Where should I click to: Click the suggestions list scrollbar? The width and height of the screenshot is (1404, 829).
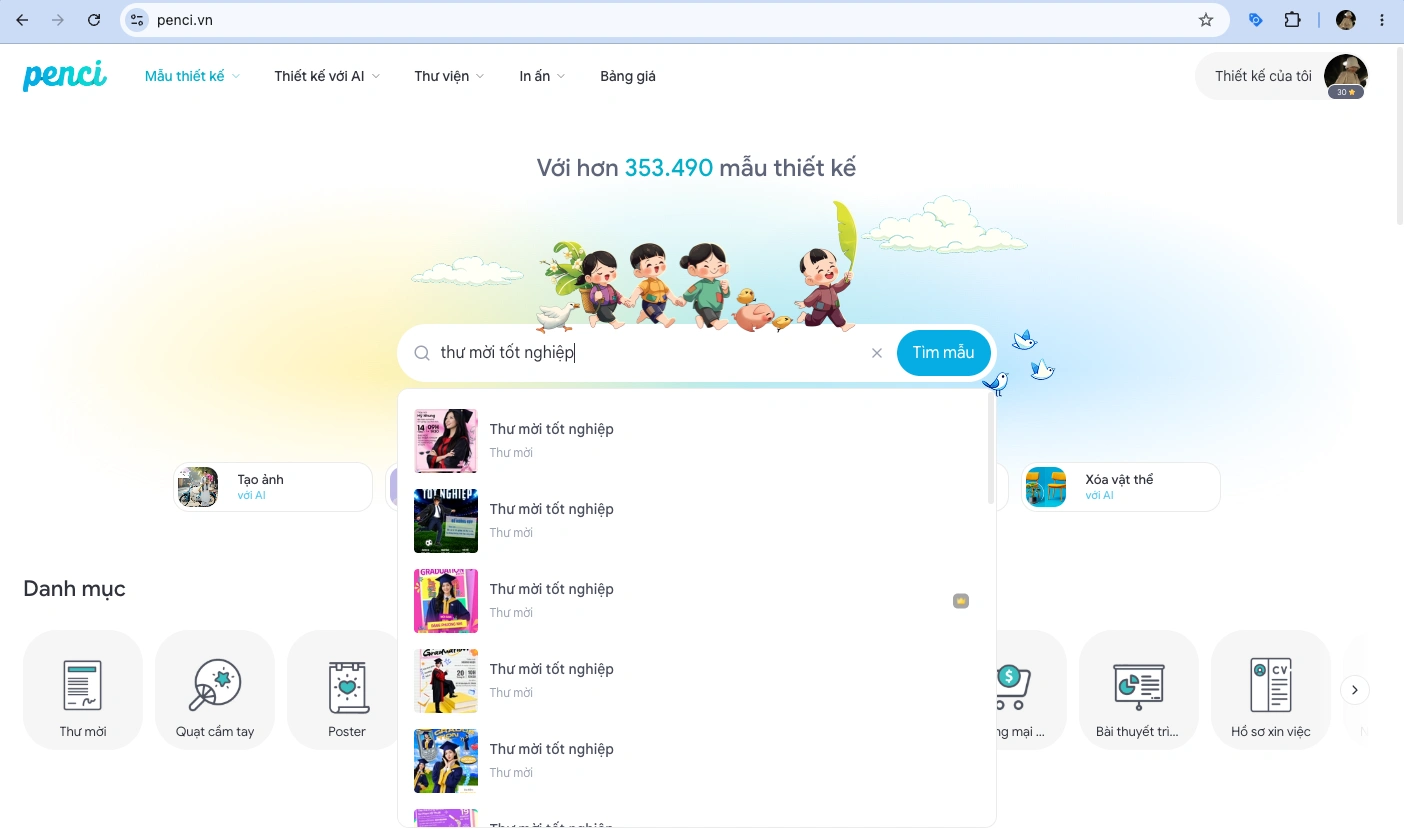[x=991, y=450]
